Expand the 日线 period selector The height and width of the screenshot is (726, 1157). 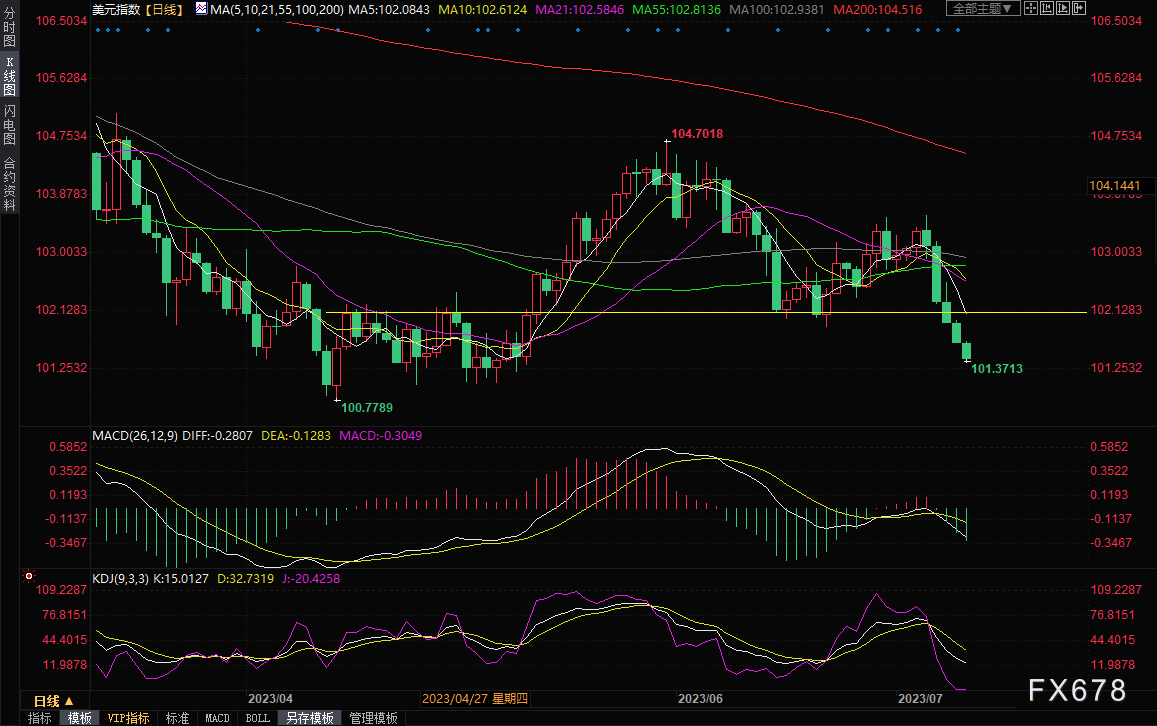47,700
